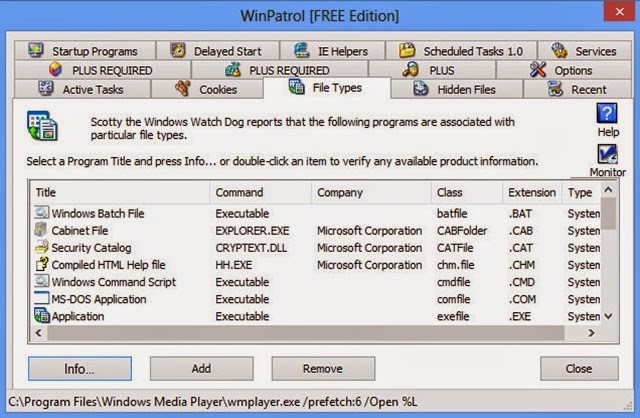Click the Active Tasks tab icon
Image resolution: width=640 pixels, height=418 pixels.
46,89
